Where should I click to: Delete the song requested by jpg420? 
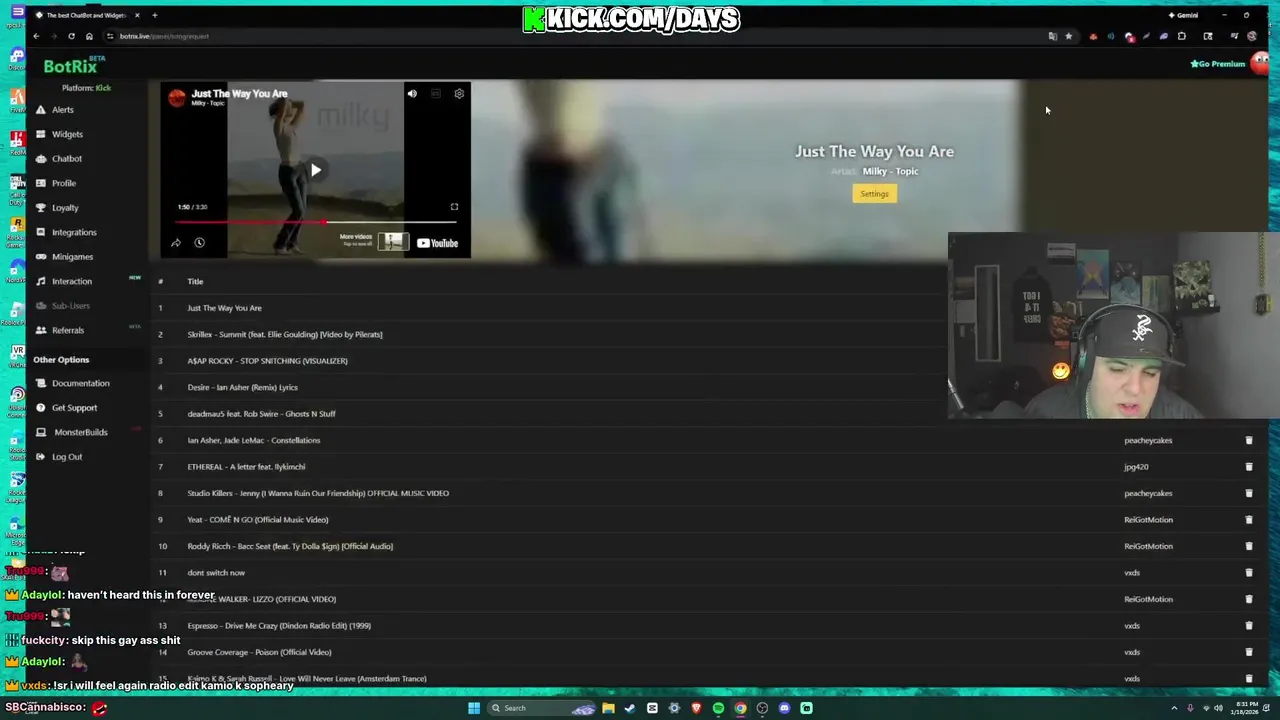pyautogui.click(x=1248, y=467)
